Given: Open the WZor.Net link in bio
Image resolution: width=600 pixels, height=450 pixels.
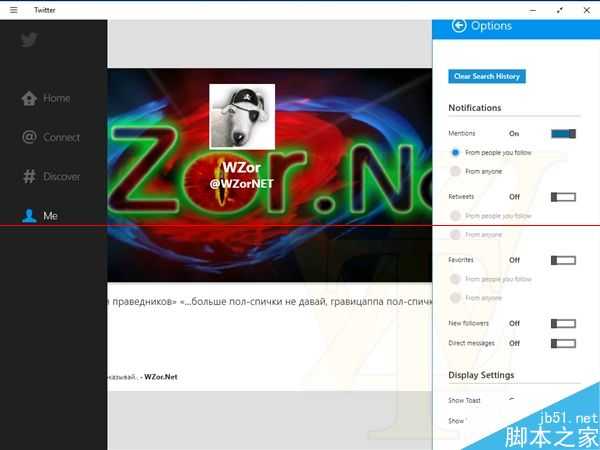Looking at the screenshot, I should [161, 377].
